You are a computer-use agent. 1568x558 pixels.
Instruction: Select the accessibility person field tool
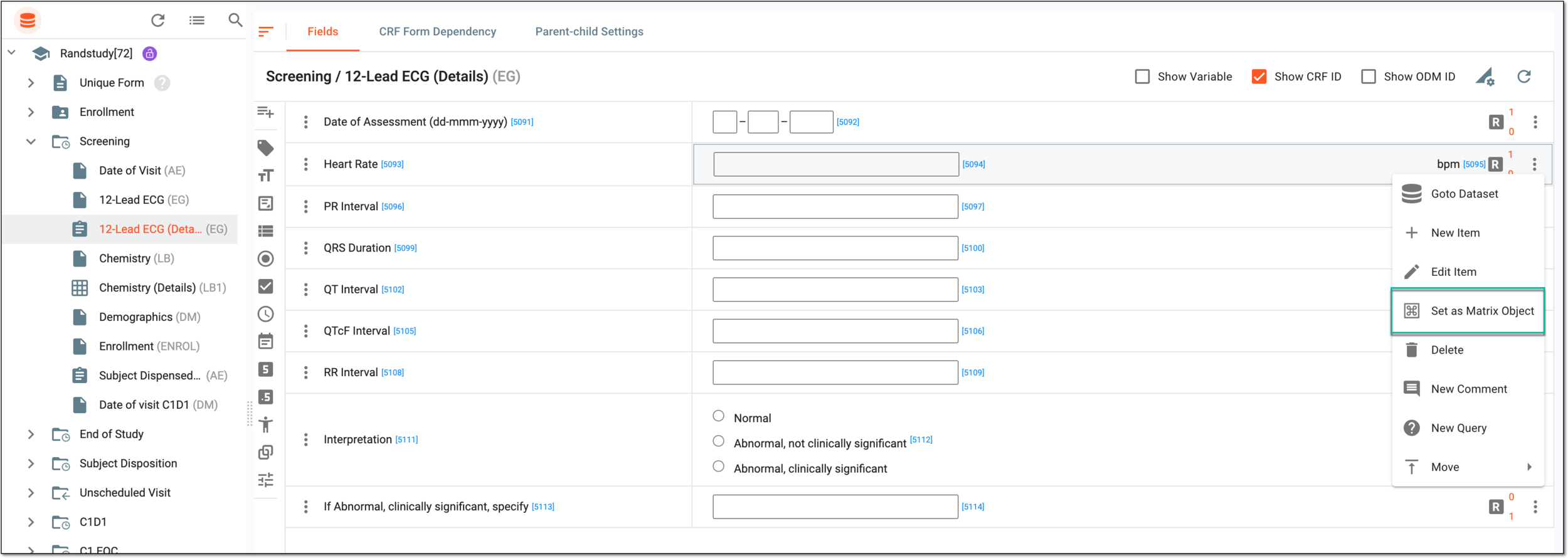click(266, 424)
